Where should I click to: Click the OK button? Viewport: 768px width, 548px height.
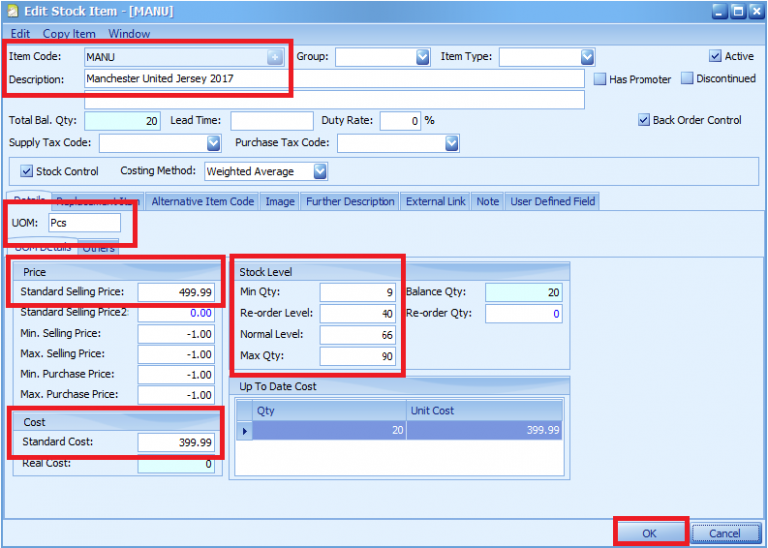pos(649,533)
